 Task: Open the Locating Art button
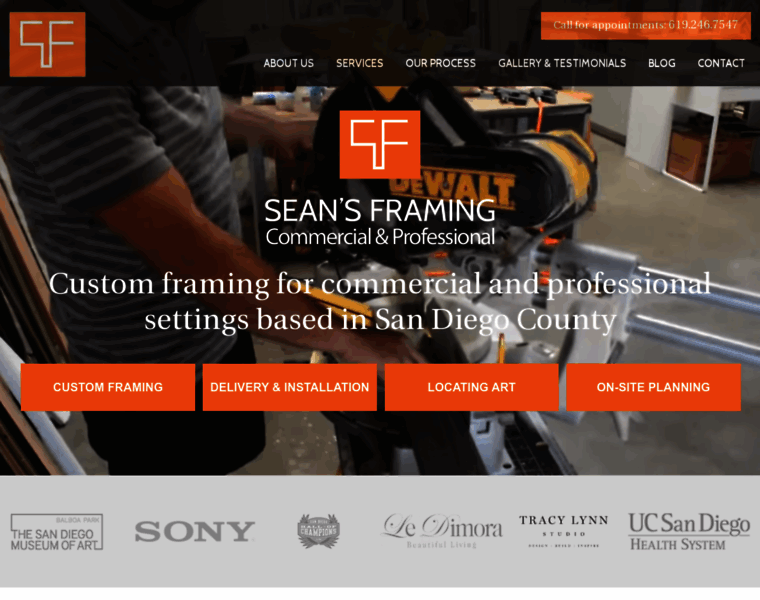pos(472,387)
